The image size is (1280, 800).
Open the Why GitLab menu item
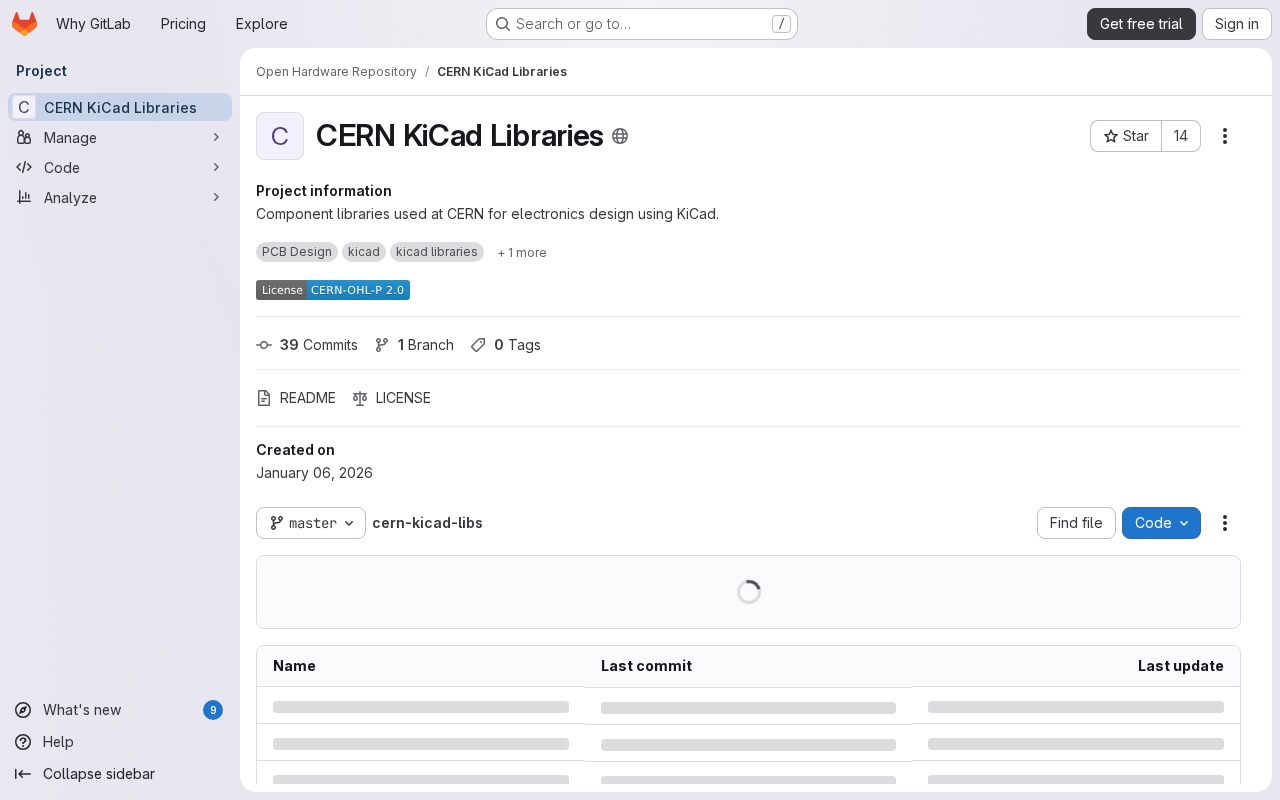pos(93,24)
